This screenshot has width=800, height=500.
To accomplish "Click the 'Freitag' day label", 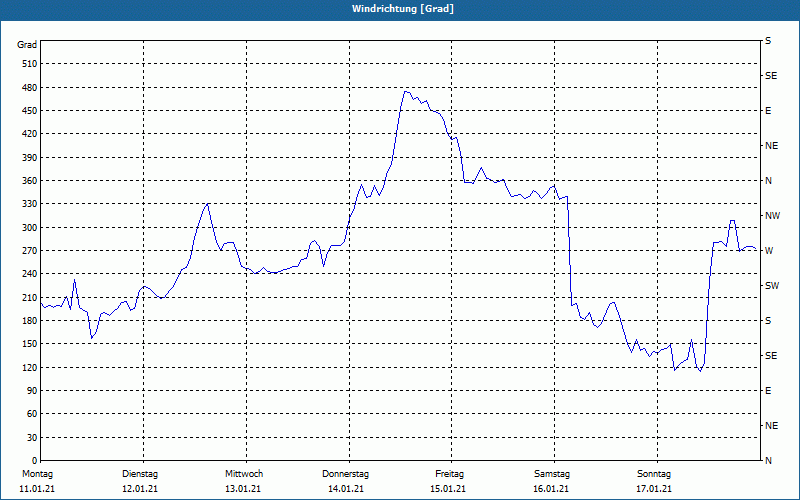I will coord(449,474).
